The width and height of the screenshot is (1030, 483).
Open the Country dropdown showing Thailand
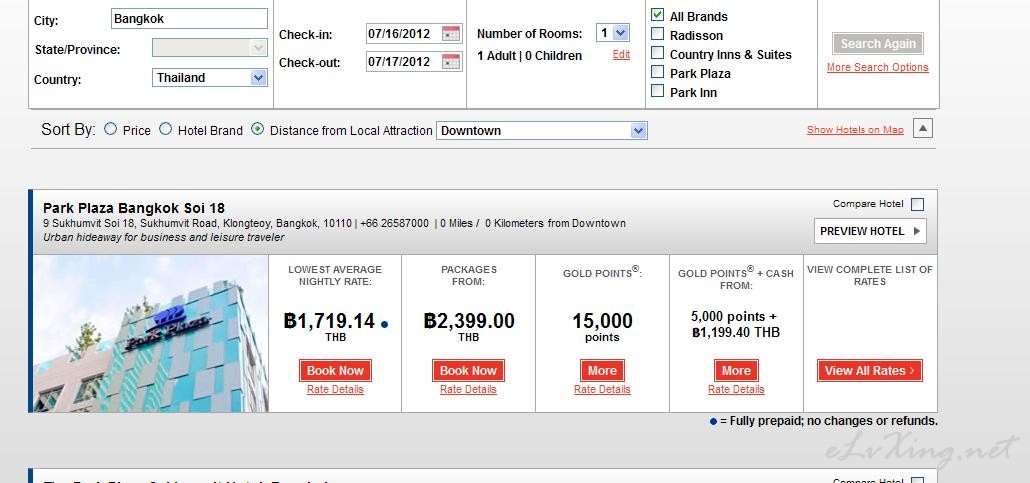click(210, 78)
